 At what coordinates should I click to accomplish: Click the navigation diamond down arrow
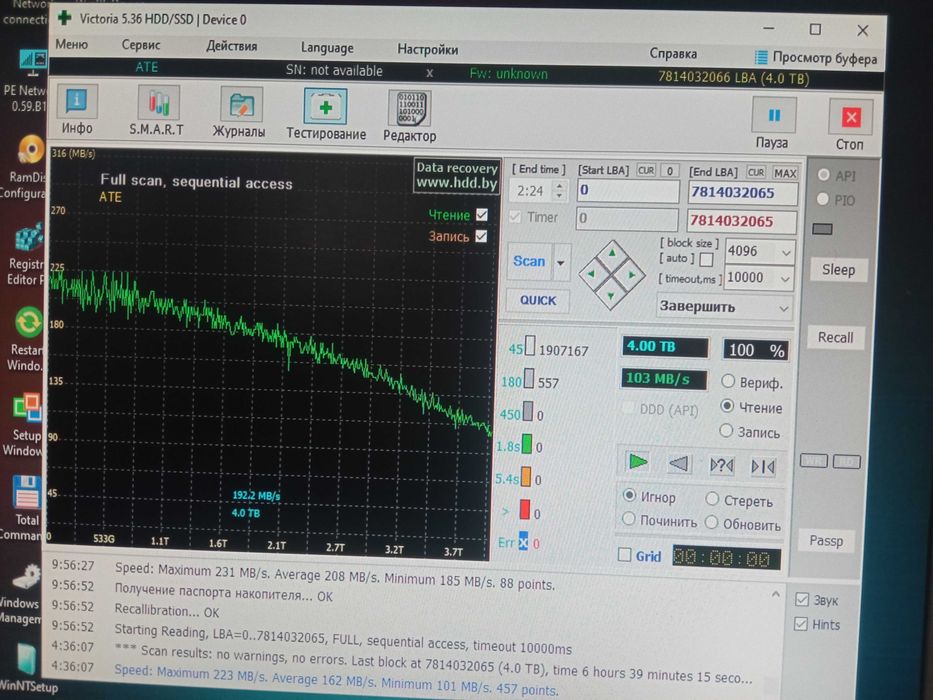point(611,296)
